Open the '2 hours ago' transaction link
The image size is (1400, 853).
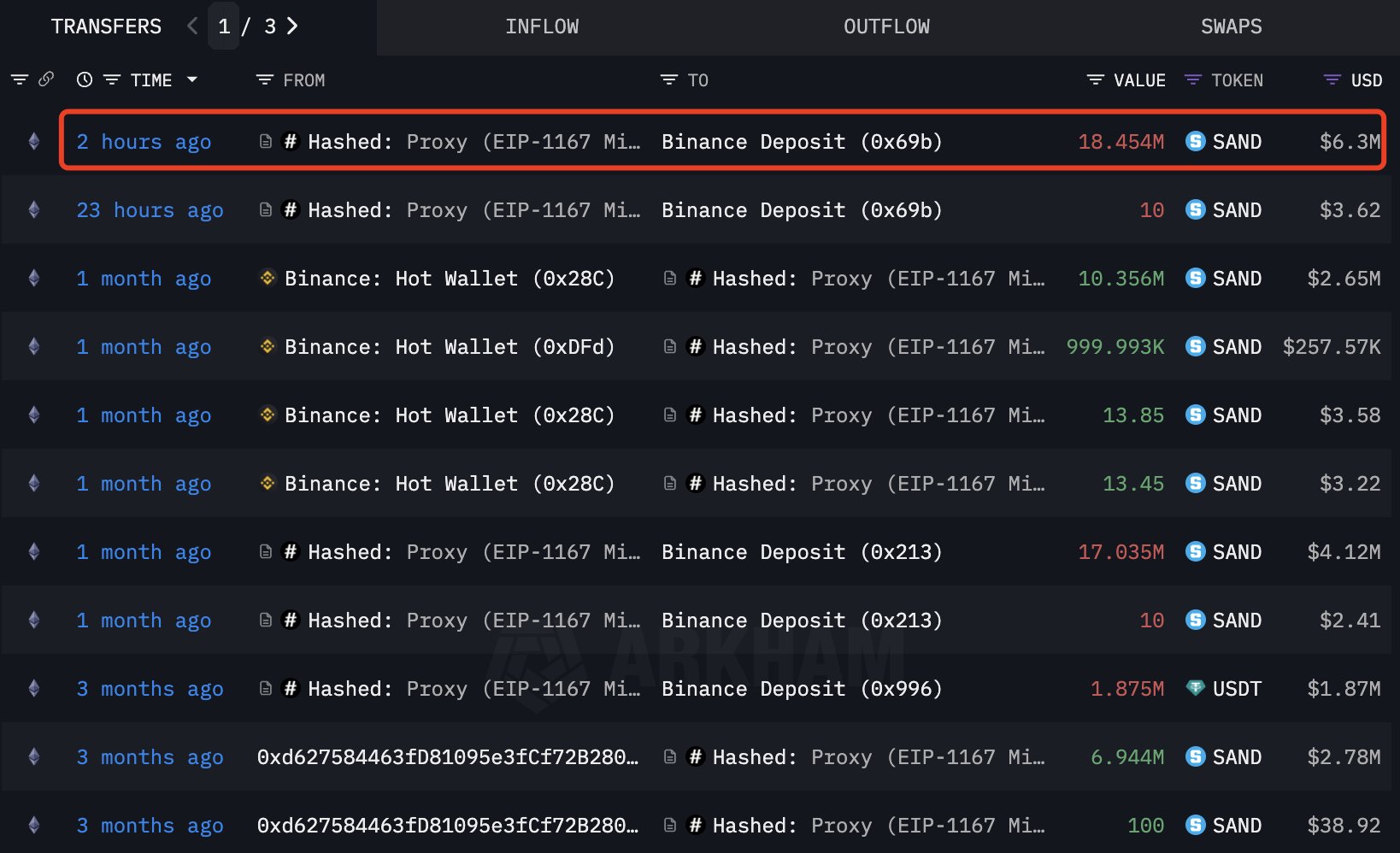coord(144,142)
